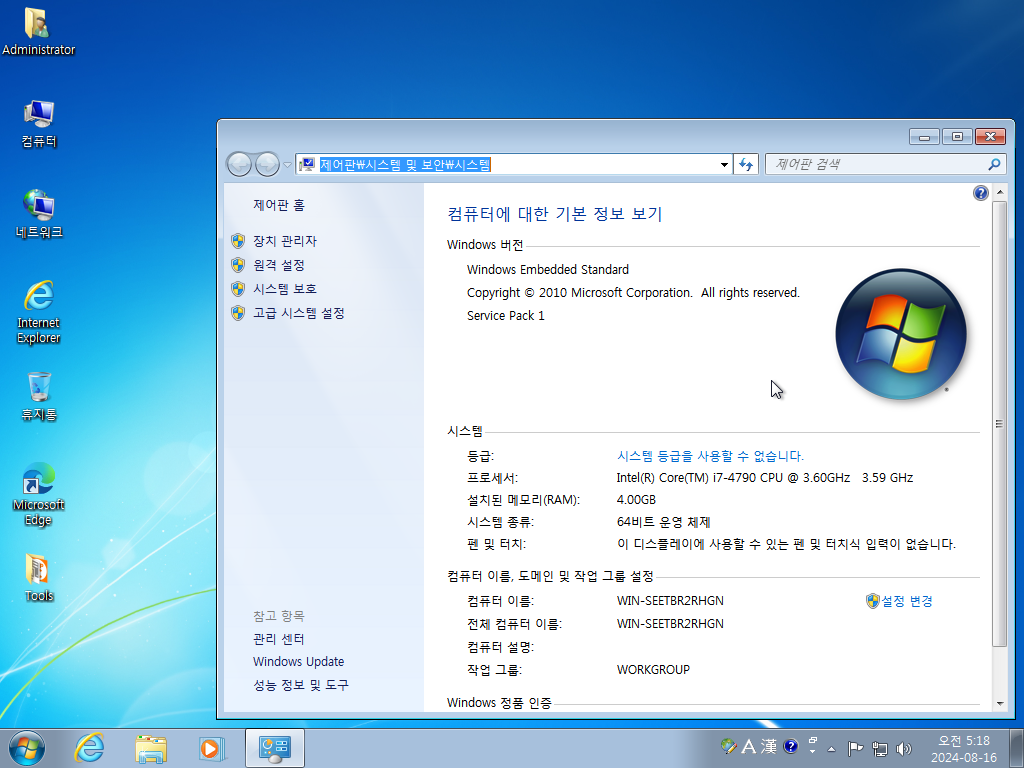Click the Back navigation arrow button
Screen dimensions: 1024x768
(239, 165)
